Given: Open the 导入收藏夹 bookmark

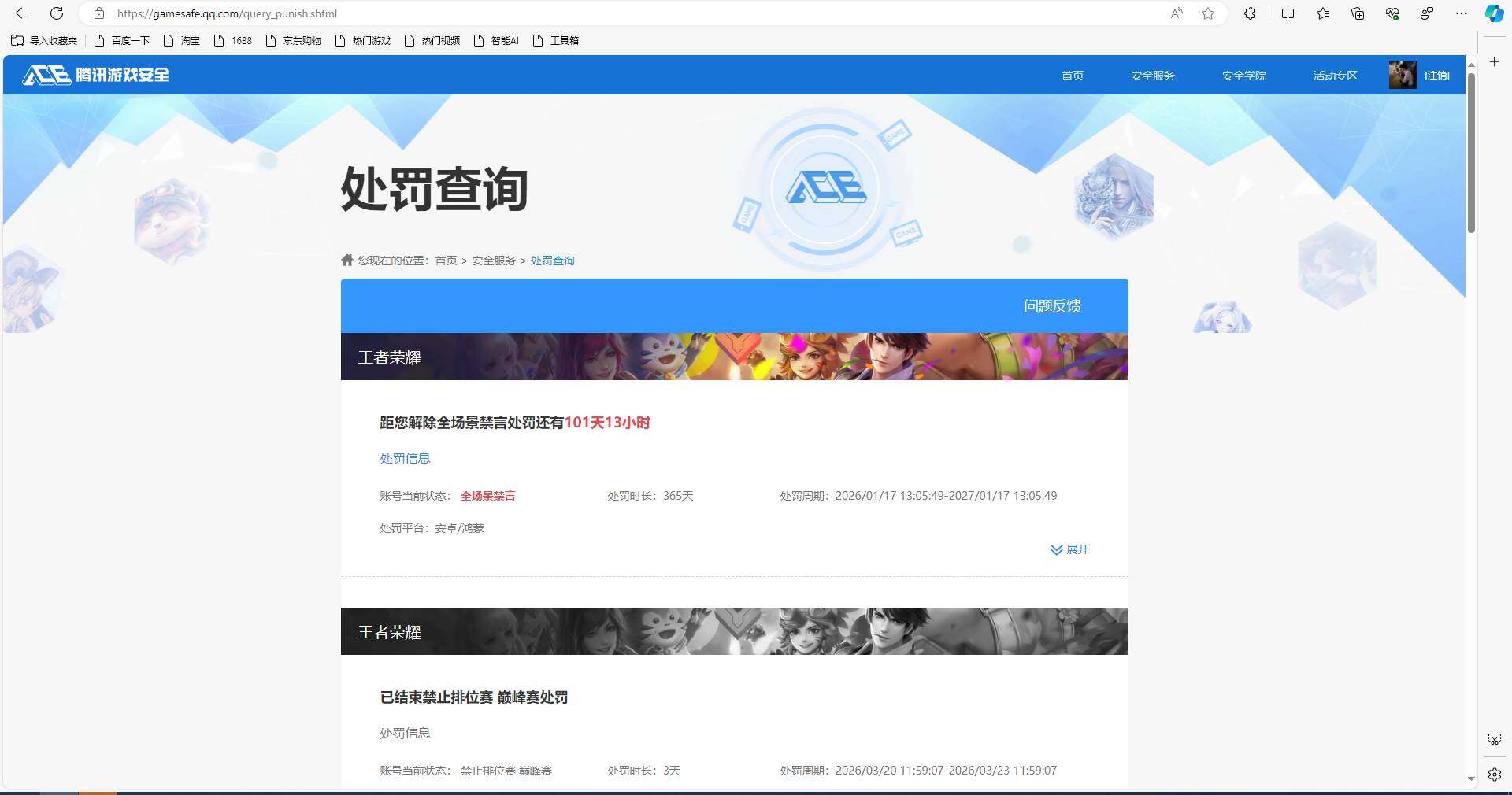Looking at the screenshot, I should tap(44, 41).
